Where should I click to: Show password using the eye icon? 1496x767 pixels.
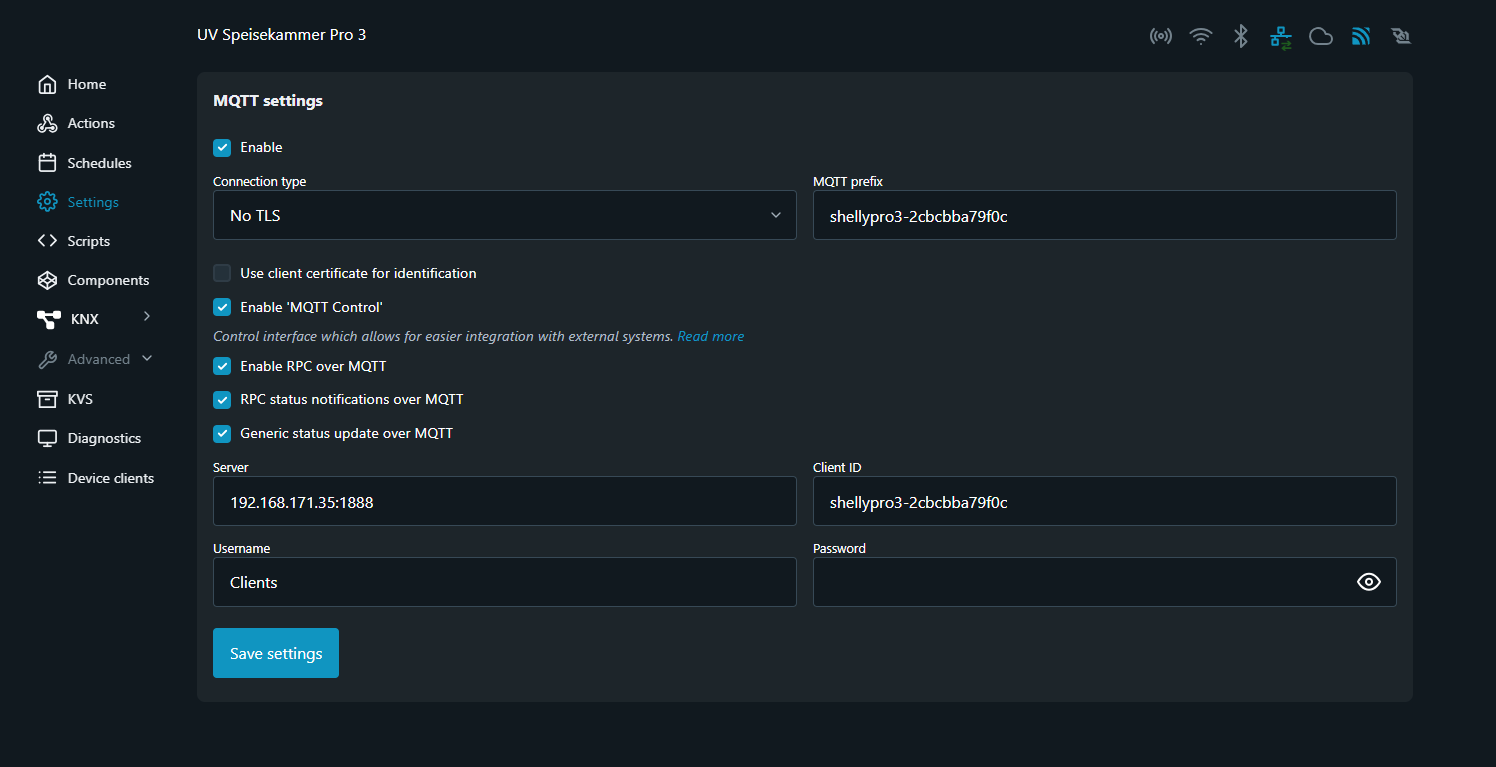[x=1368, y=582]
